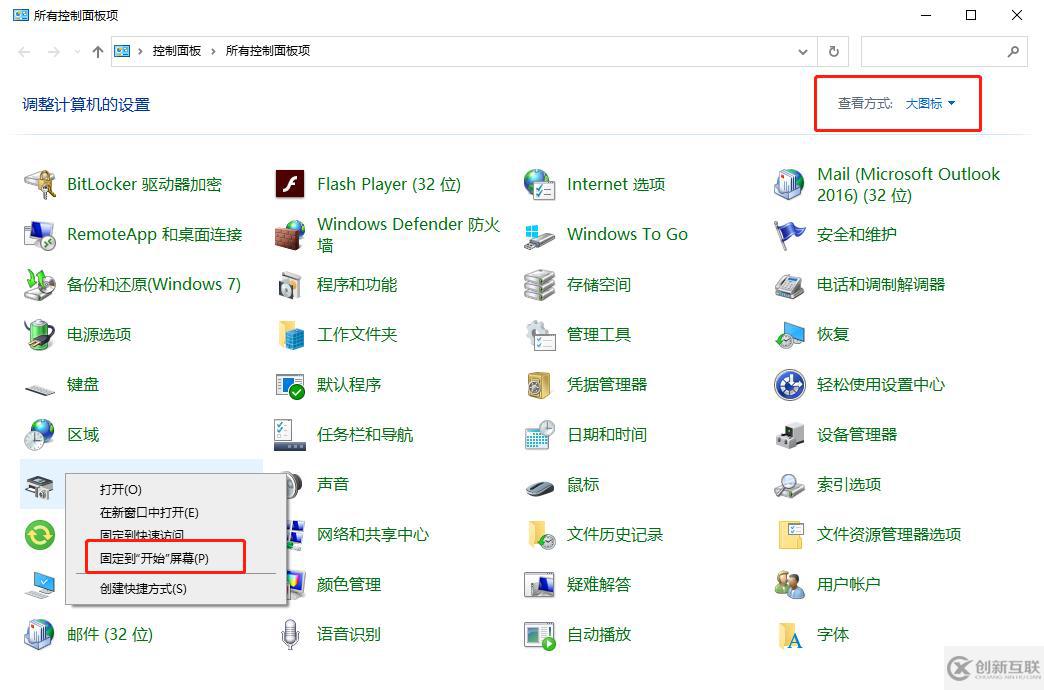Click the 控制面板 breadcrumb link
Viewport: 1044px width, 690px height.
[176, 51]
